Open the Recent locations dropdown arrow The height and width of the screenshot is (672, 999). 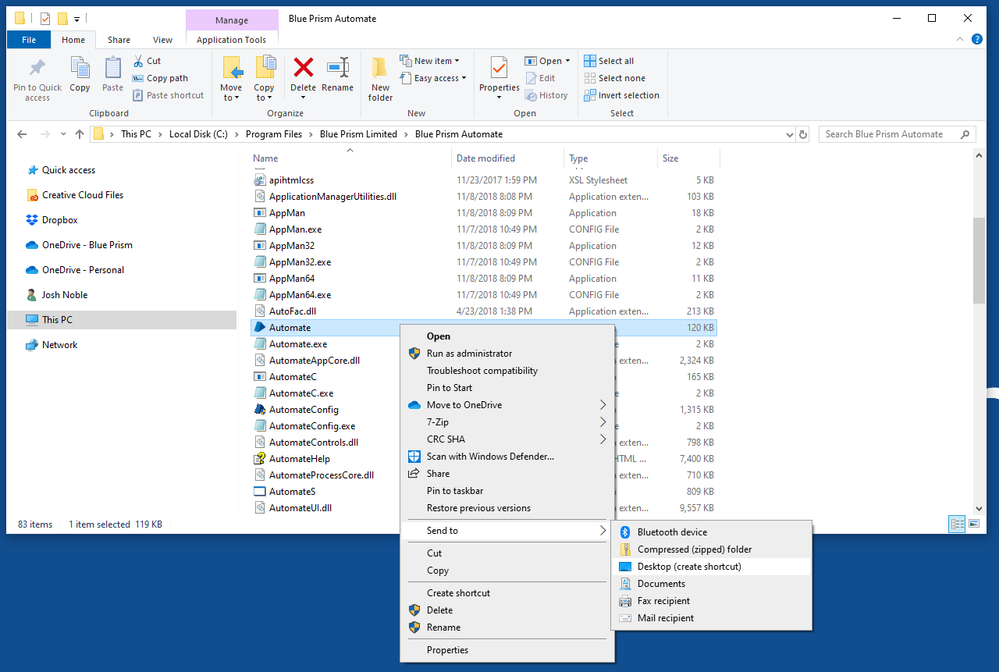tap(63, 134)
